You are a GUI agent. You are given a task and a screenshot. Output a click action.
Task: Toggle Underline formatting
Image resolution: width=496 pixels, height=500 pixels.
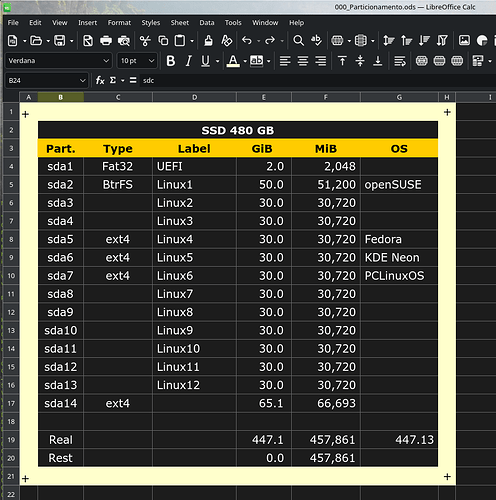[205, 61]
